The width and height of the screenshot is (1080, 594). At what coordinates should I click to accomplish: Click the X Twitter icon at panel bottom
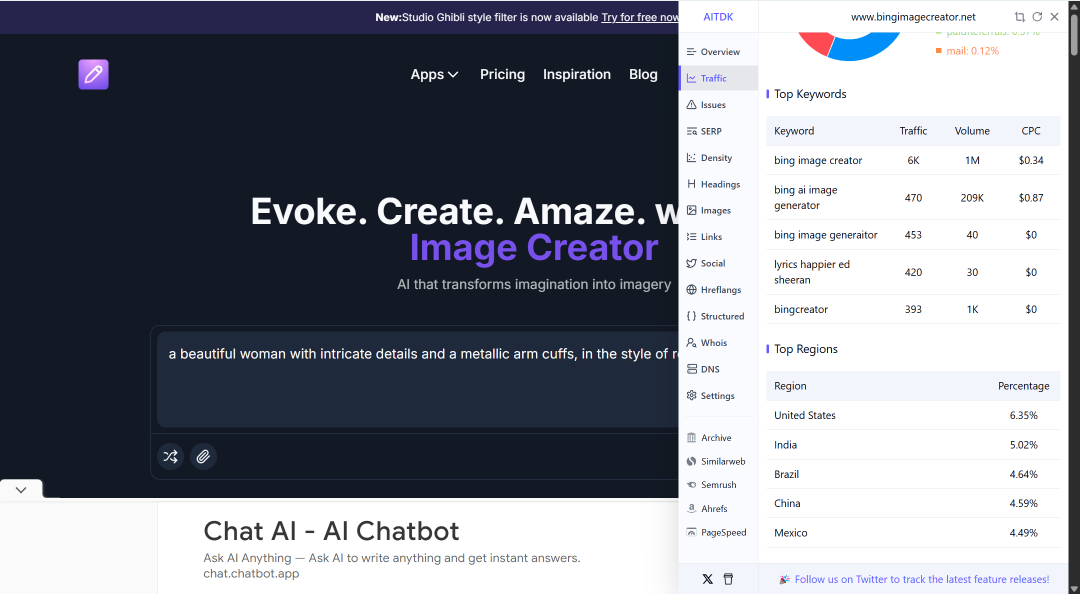[707, 579]
